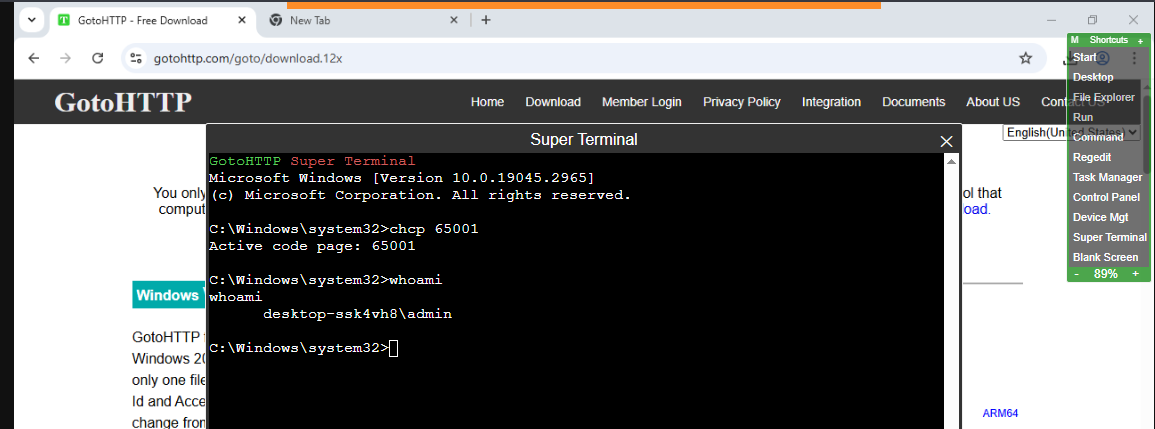The width and height of the screenshot is (1155, 429).
Task: Click the browser forward arrow
Action: (66, 58)
